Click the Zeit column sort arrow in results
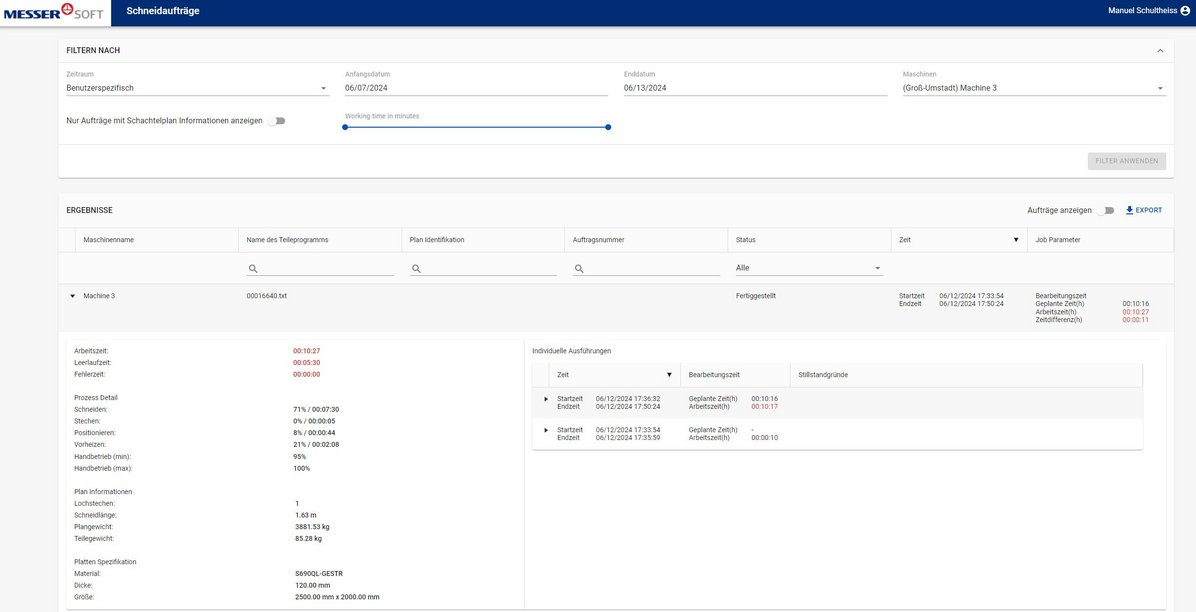 pyautogui.click(x=1015, y=240)
